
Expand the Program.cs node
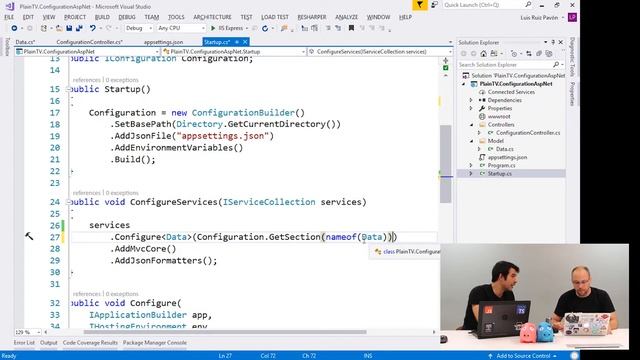471,165
